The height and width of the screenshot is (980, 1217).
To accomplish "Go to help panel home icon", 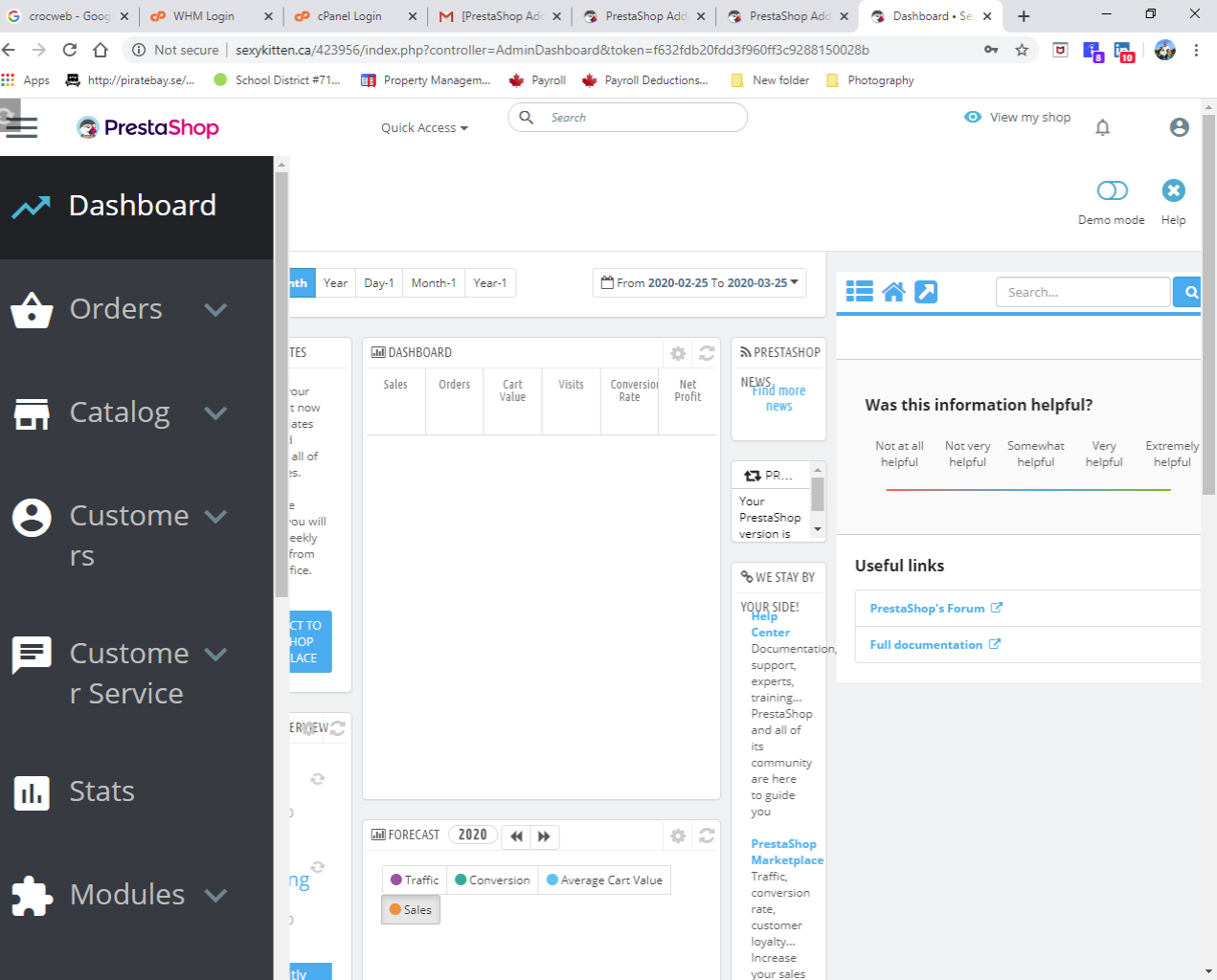I will (x=893, y=292).
